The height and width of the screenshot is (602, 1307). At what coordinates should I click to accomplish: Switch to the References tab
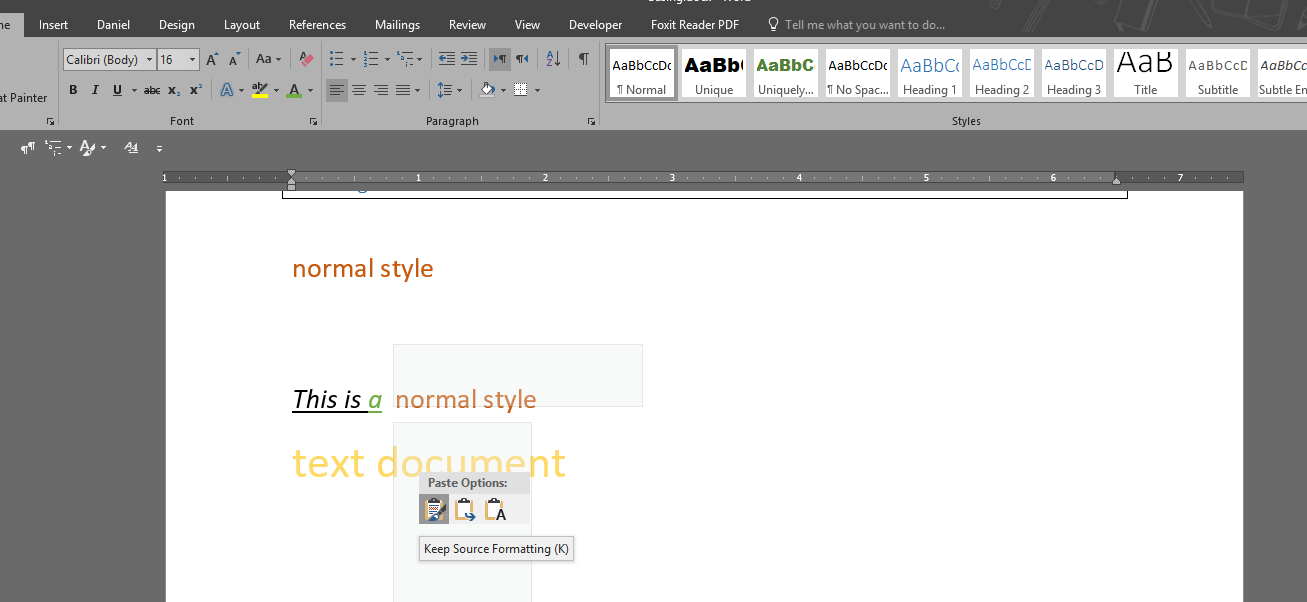[x=317, y=25]
